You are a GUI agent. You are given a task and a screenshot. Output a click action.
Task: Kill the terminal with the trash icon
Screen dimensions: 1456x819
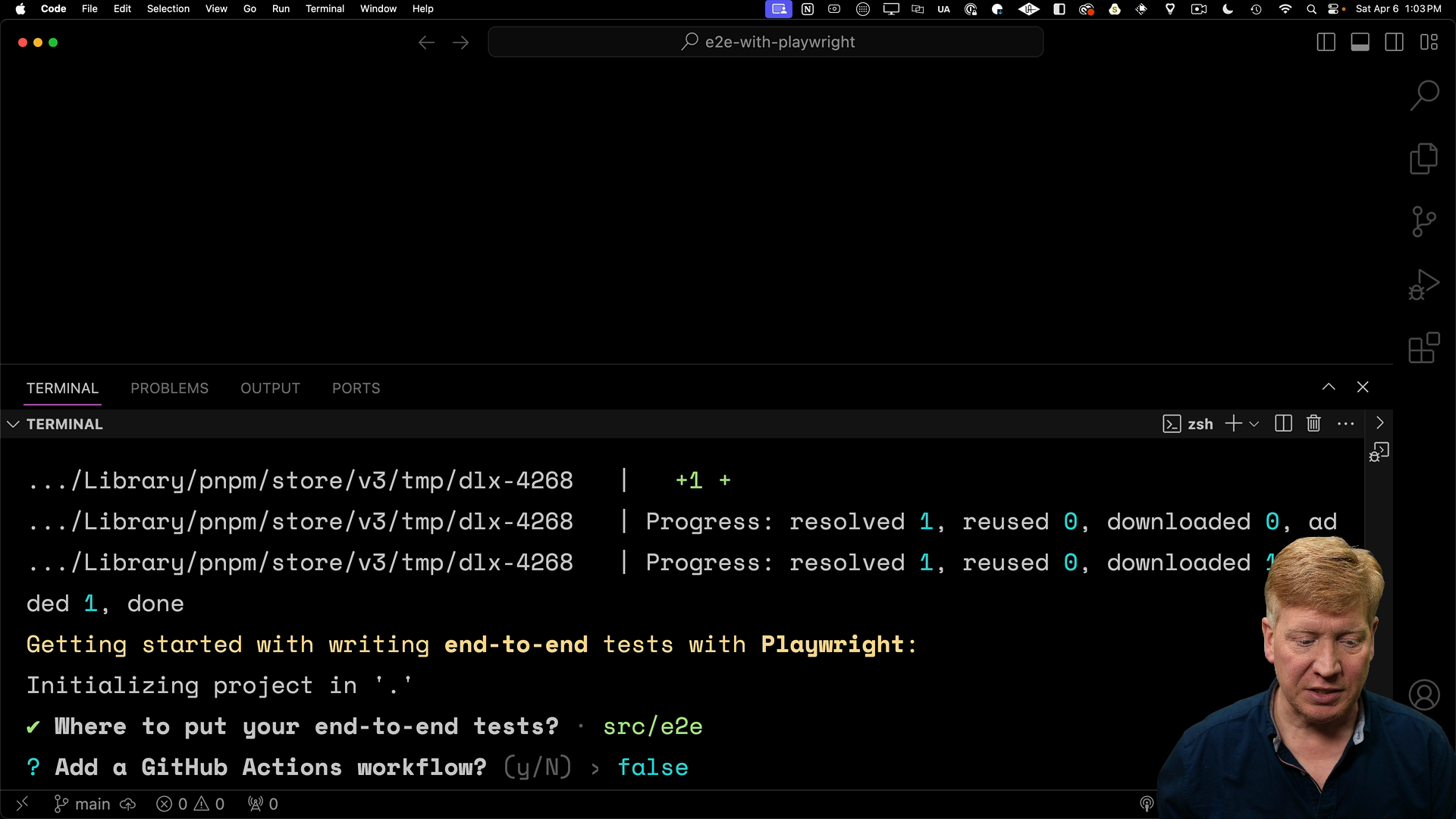tap(1313, 423)
